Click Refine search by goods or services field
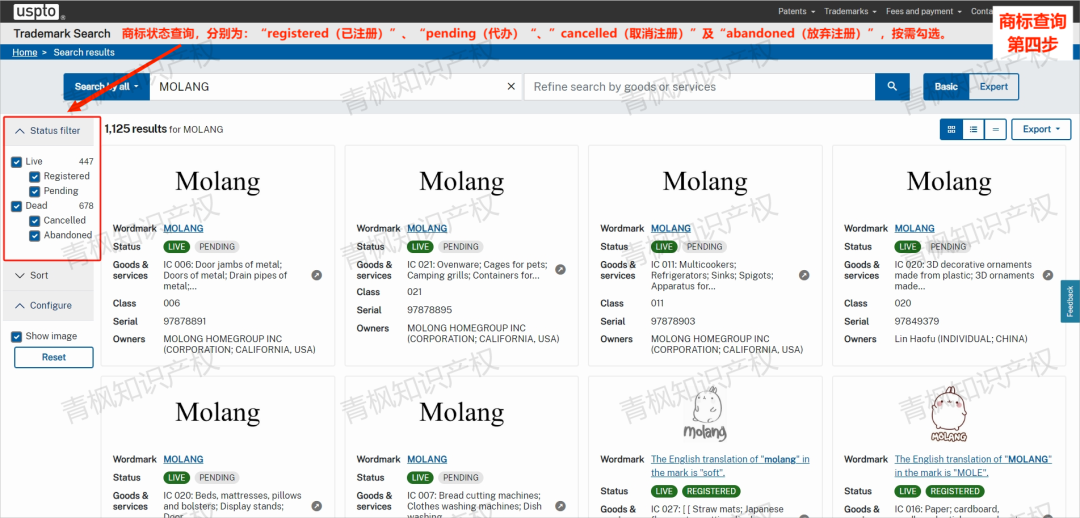 699,87
